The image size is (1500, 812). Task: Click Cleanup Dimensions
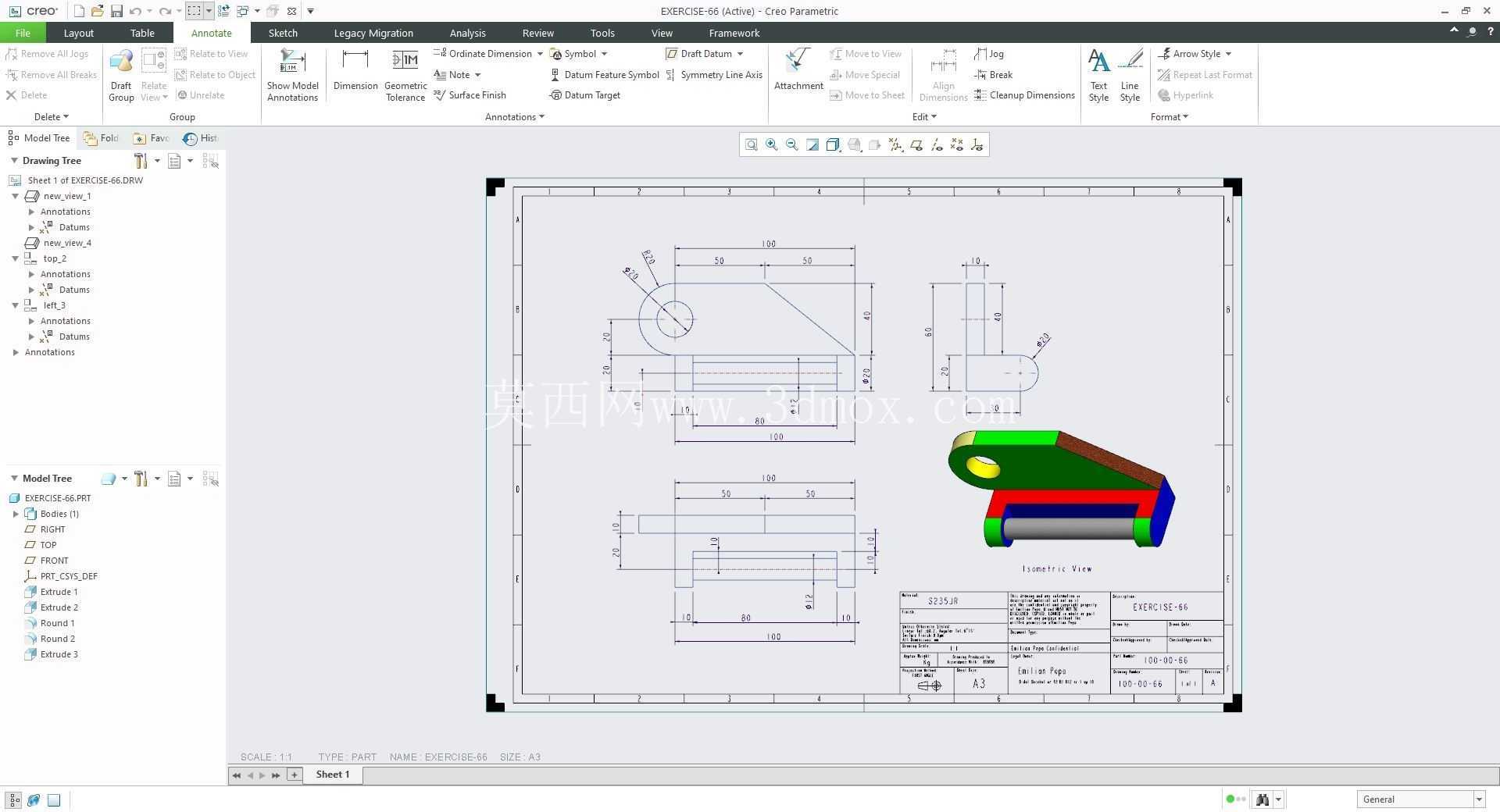[1024, 95]
